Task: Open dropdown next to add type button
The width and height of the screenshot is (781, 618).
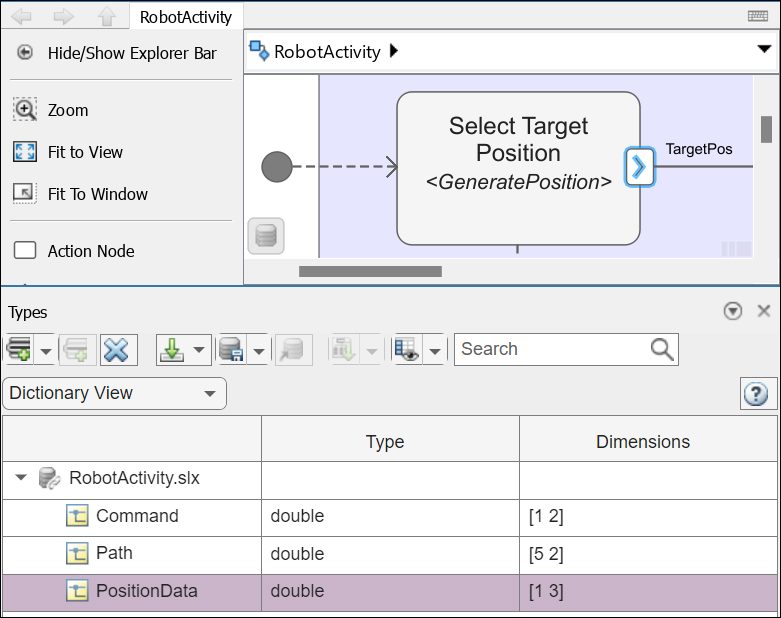Action: click(x=45, y=351)
